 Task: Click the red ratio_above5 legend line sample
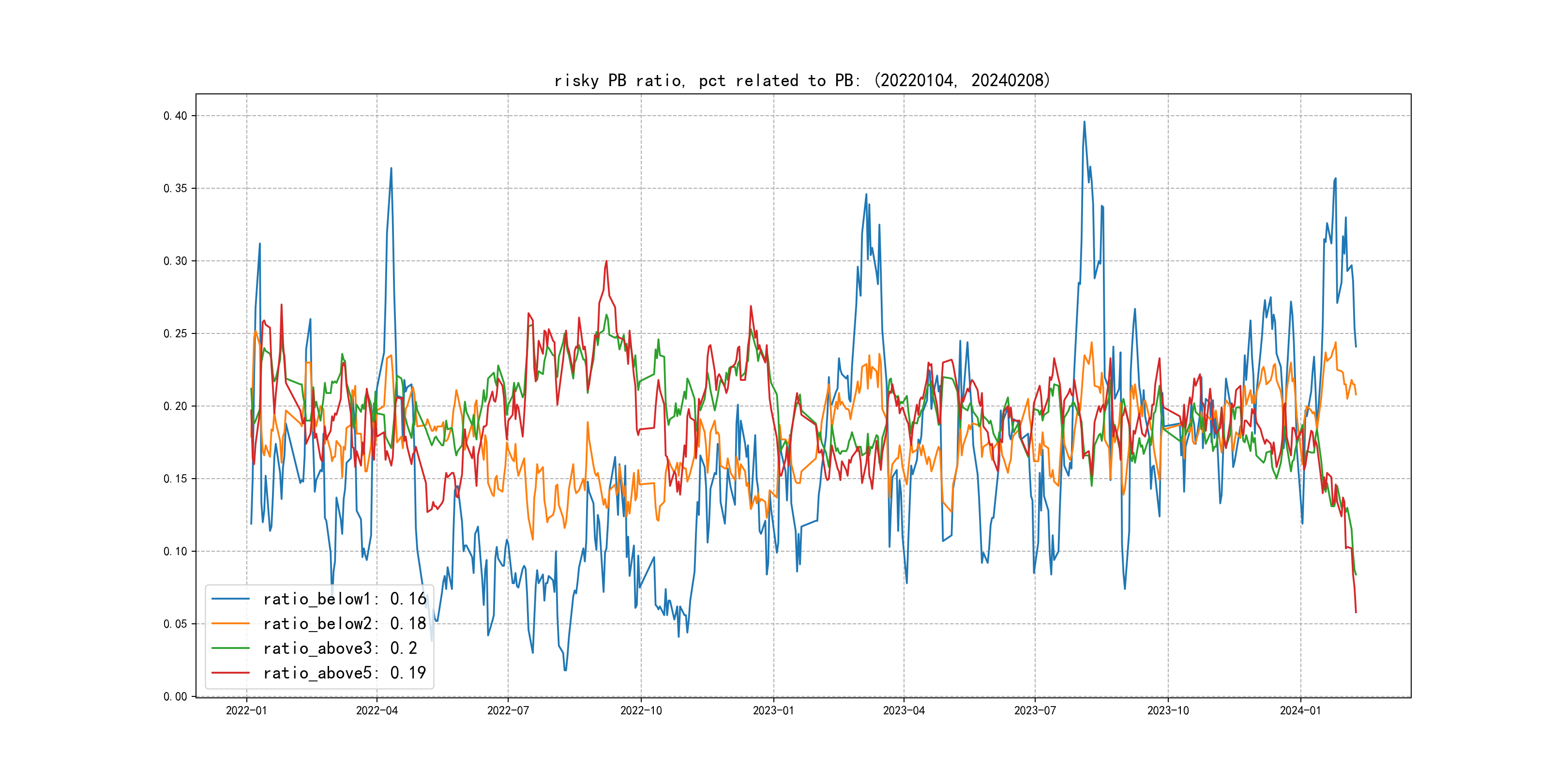coord(230,673)
